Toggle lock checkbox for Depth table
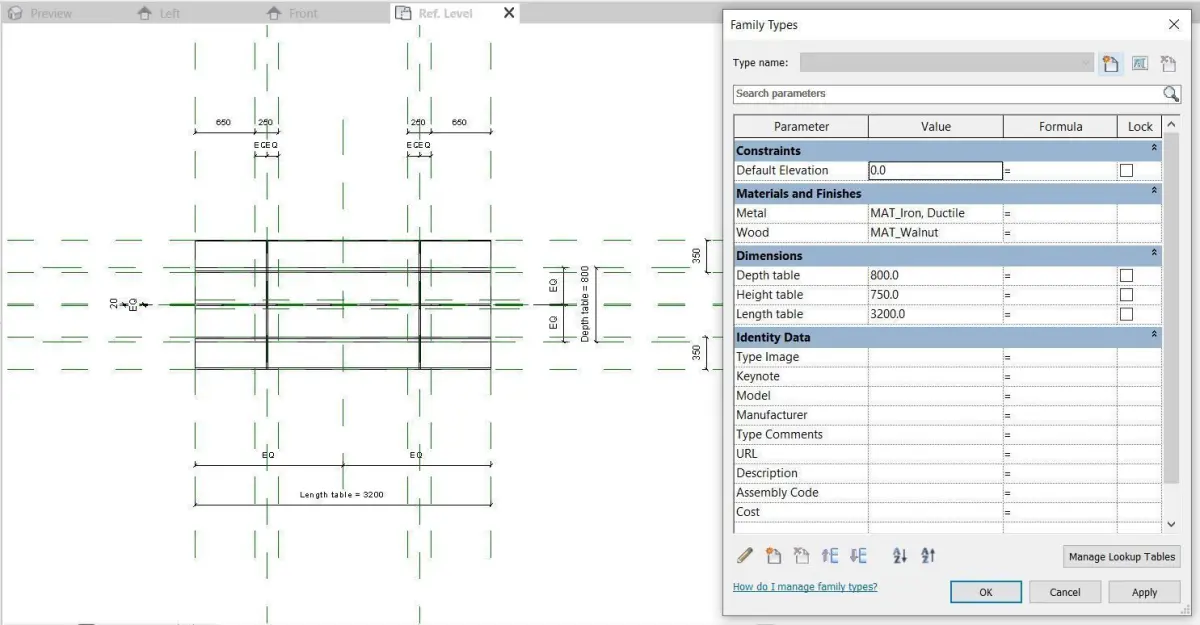 coord(1127,275)
